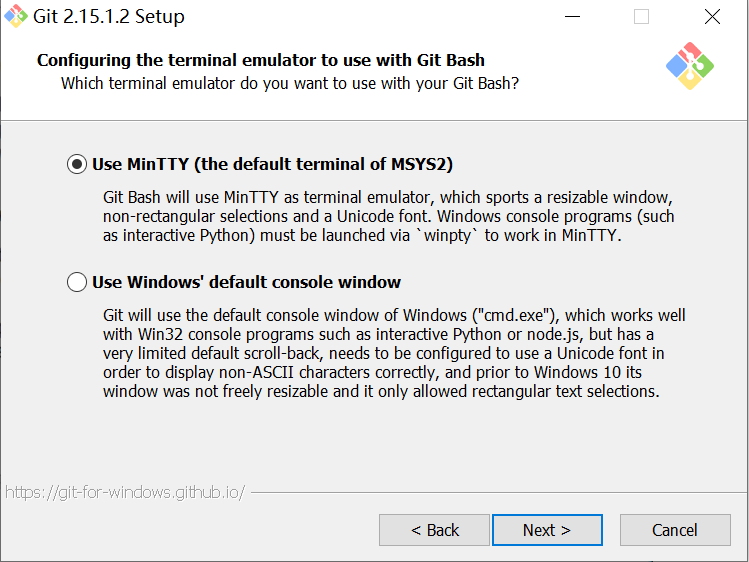Click the winpty mention in MinTTY description
This screenshot has width=749, height=562.
(448, 235)
